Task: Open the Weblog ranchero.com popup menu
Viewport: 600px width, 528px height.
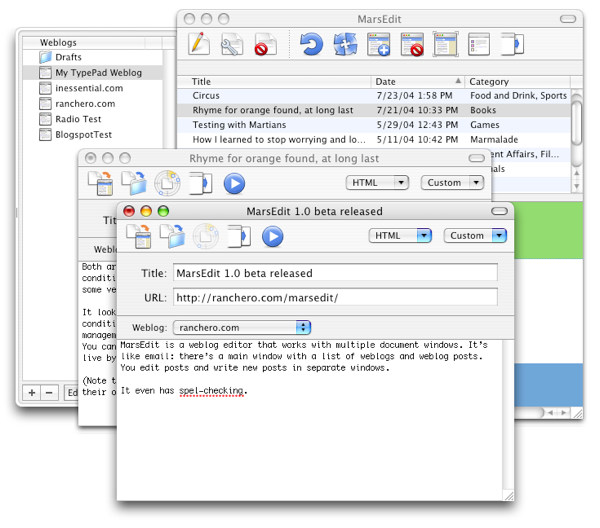Action: point(242,327)
